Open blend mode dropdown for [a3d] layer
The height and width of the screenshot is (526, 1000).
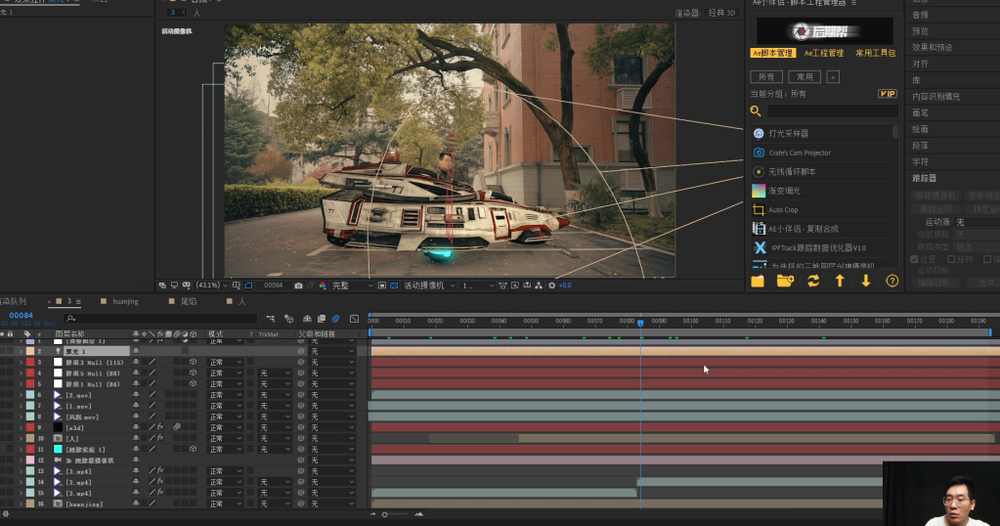click(225, 427)
